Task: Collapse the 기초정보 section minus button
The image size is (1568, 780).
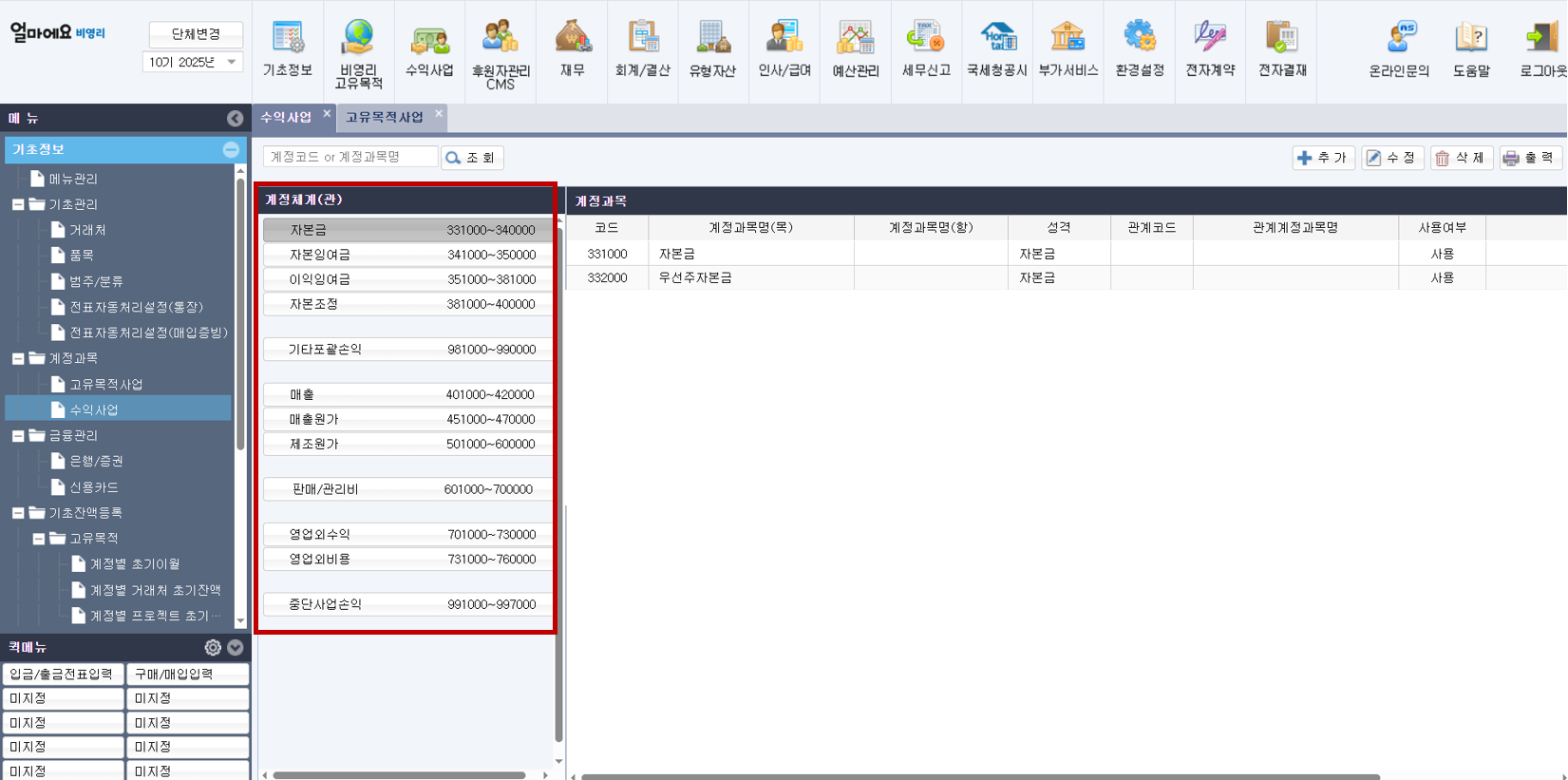Action: click(231, 150)
